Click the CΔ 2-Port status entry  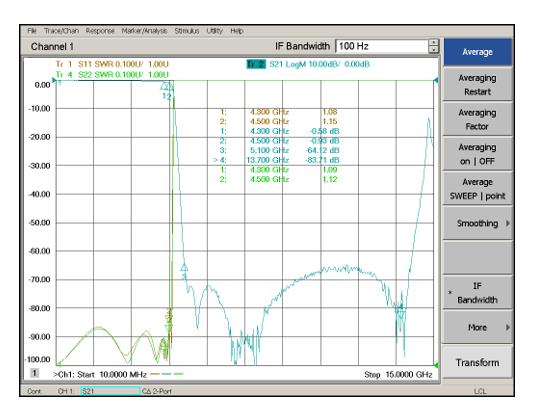click(157, 391)
